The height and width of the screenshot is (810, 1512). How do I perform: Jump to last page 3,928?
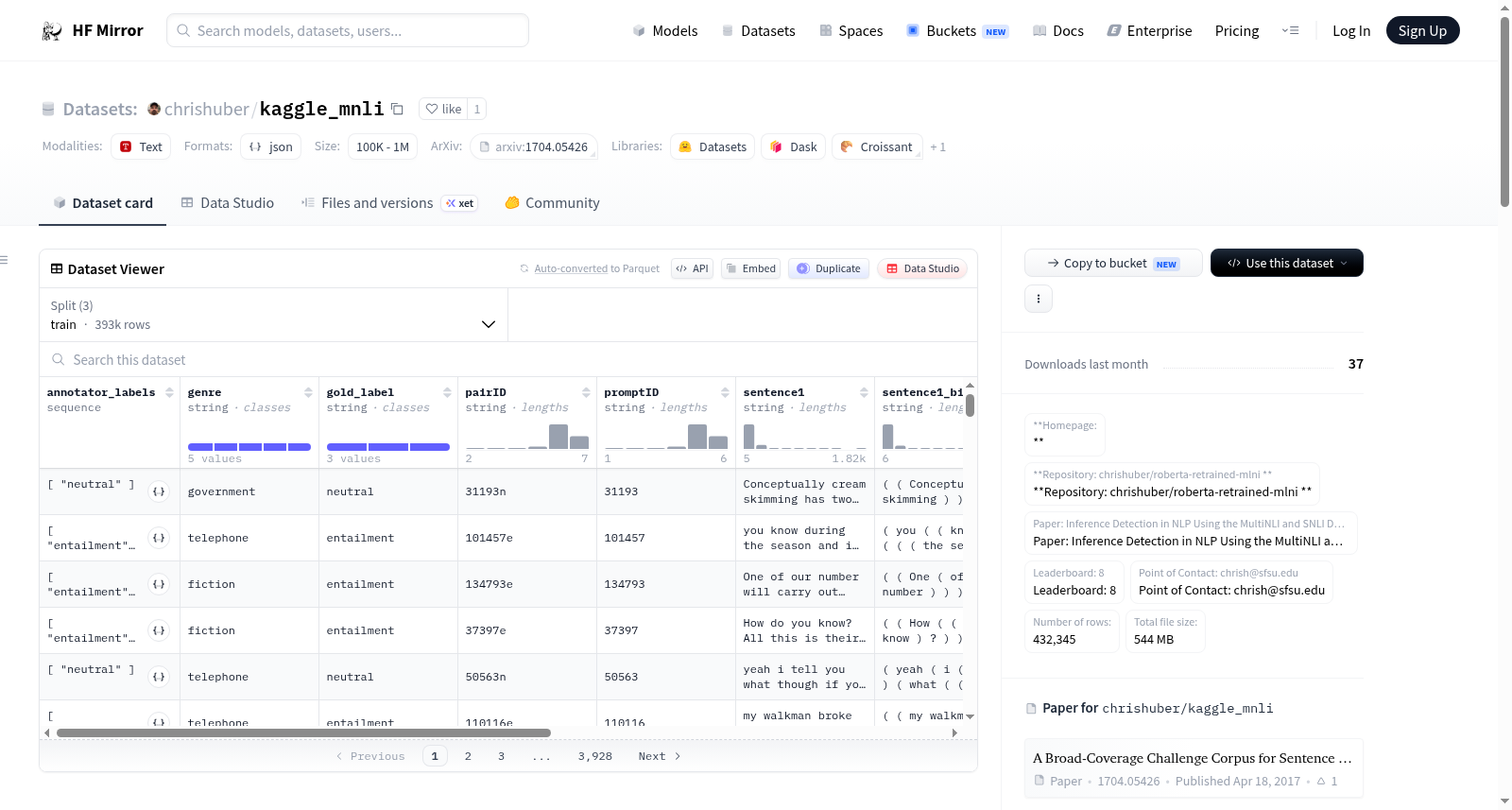(x=595, y=756)
